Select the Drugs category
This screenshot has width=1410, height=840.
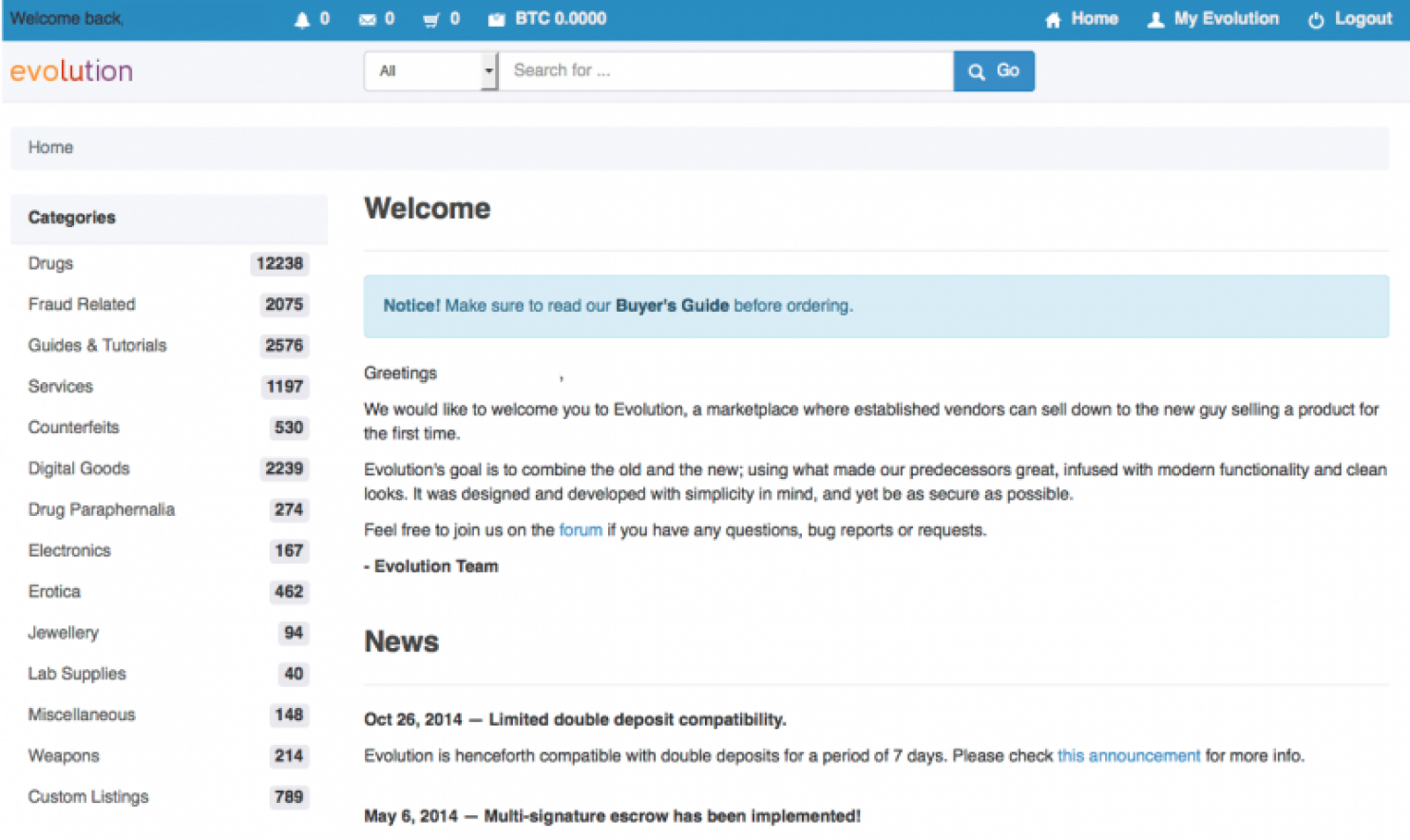pyautogui.click(x=51, y=263)
